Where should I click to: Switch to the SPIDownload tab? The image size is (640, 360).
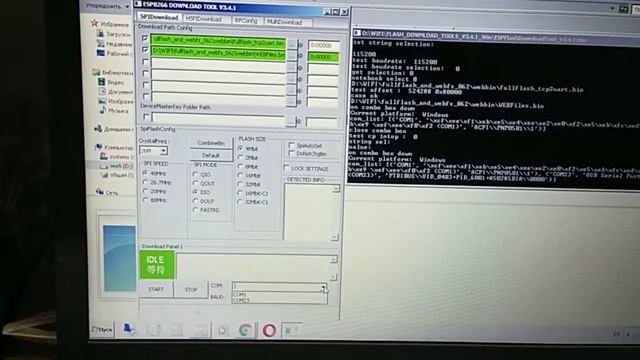[x=159, y=17]
